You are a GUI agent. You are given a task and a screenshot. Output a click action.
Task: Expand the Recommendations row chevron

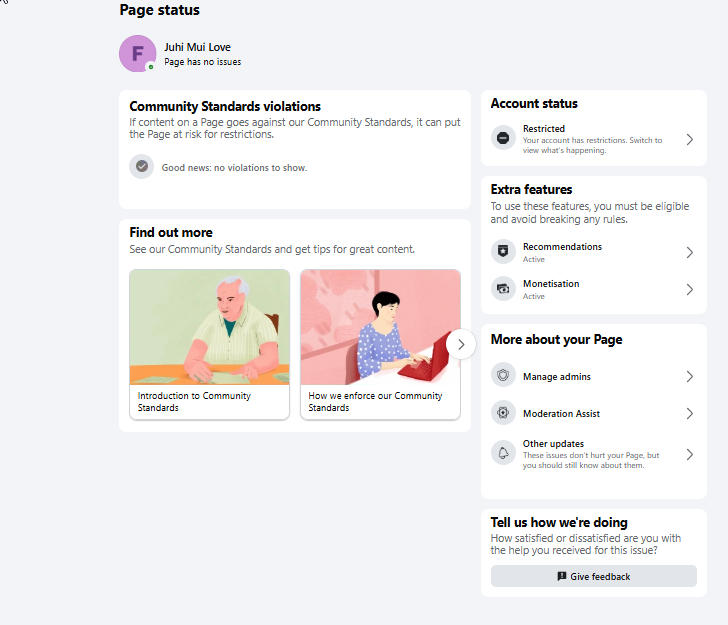689,252
